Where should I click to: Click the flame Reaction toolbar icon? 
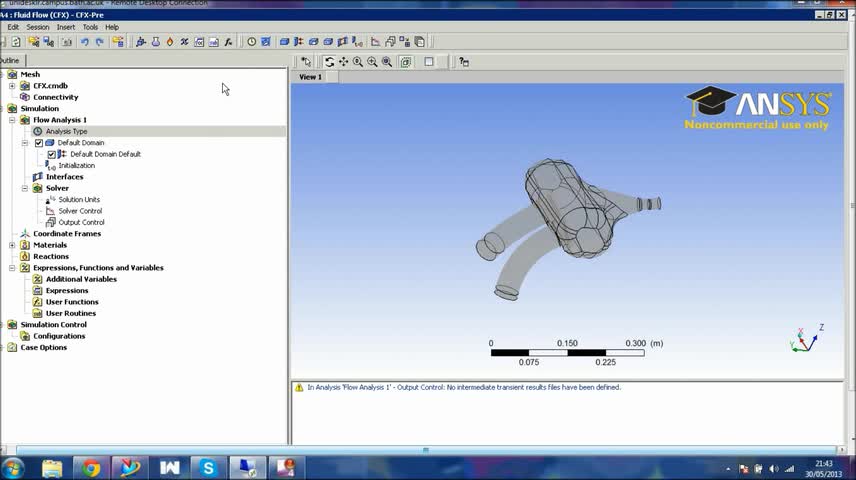click(x=170, y=42)
